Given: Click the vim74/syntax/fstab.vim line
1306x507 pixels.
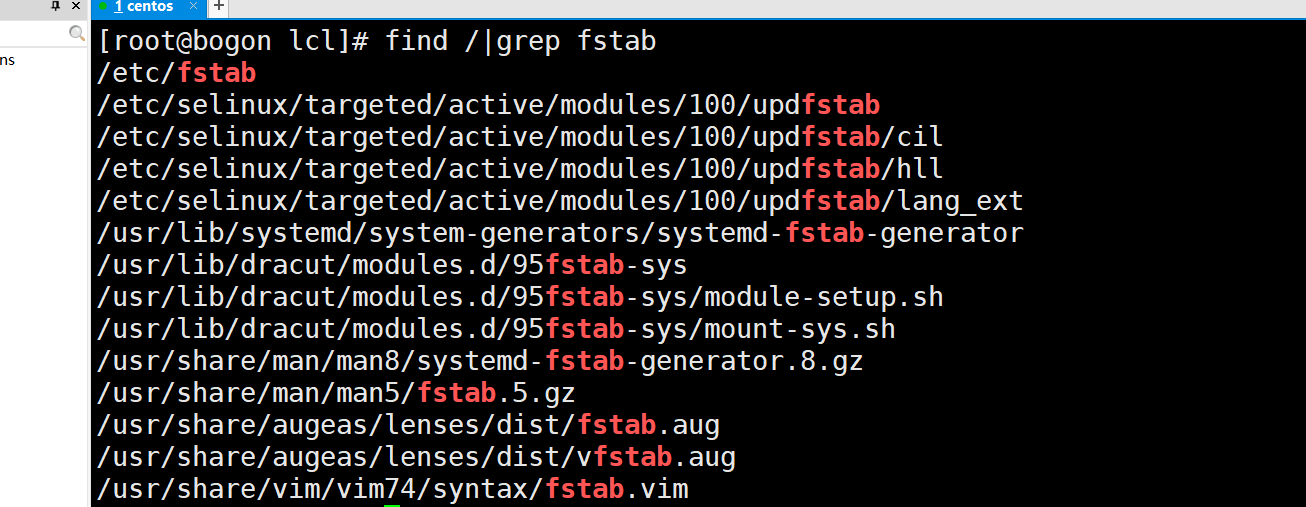Looking at the screenshot, I should (393, 490).
